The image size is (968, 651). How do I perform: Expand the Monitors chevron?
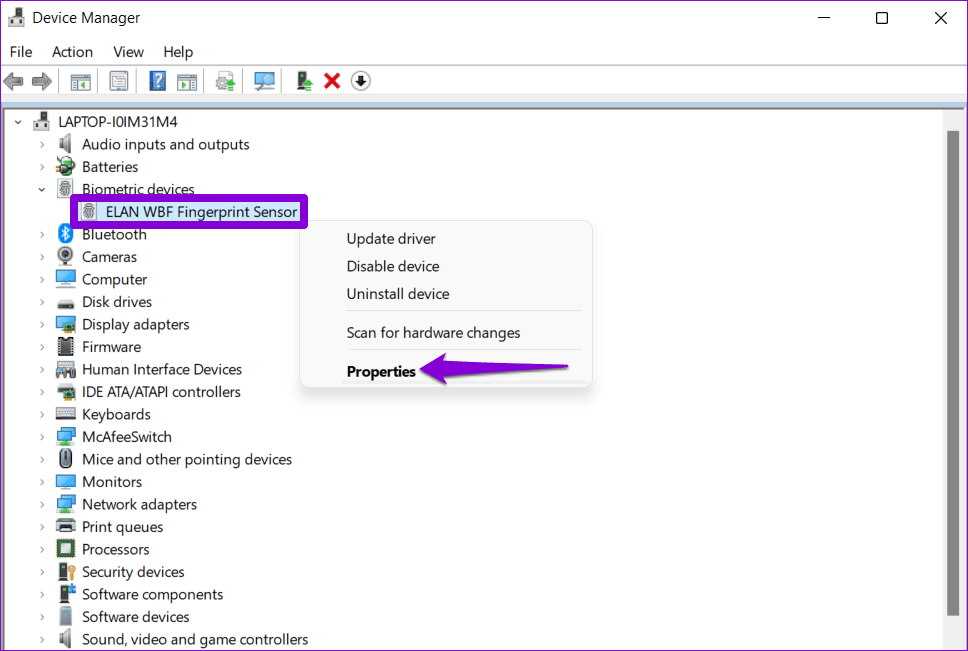41,482
